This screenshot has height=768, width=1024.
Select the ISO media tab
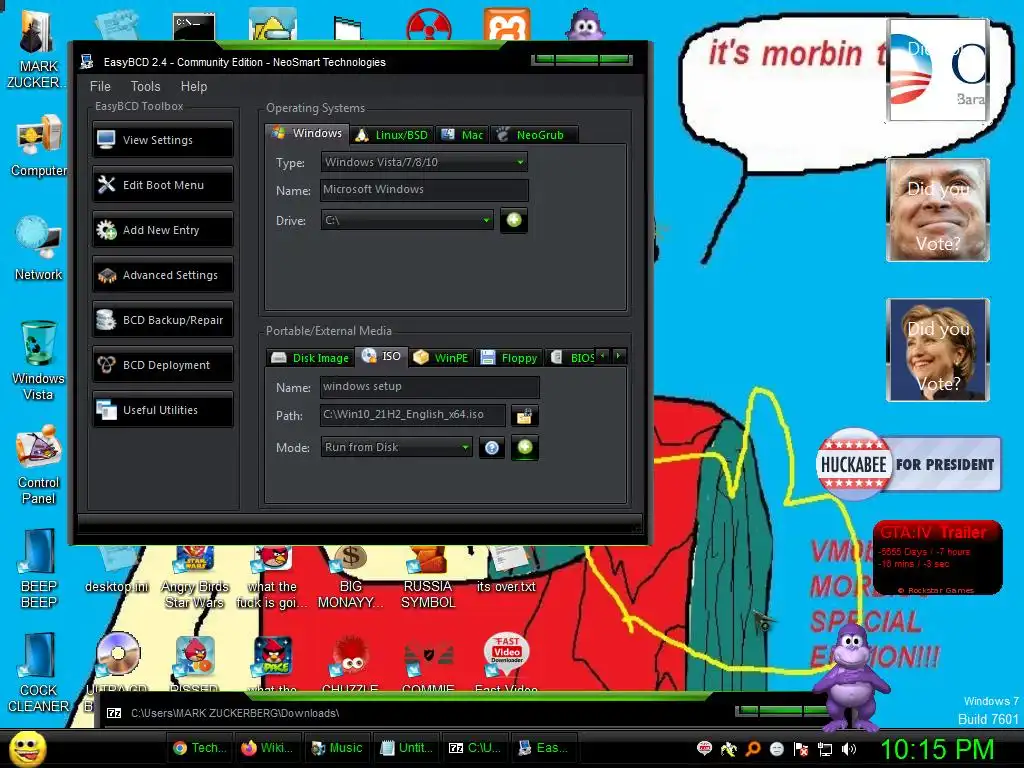tap(381, 356)
